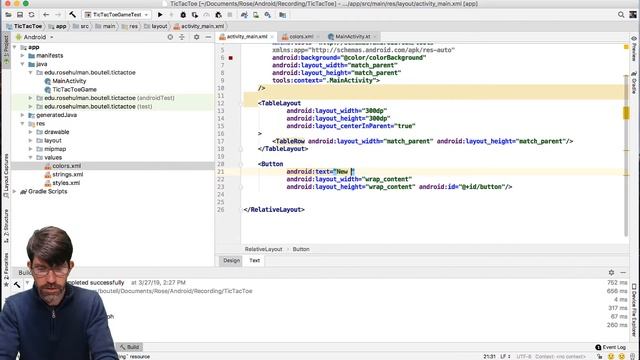The height and width of the screenshot is (360, 640).
Task: Click the Build tool window button
Action: pyautogui.click(x=129, y=347)
